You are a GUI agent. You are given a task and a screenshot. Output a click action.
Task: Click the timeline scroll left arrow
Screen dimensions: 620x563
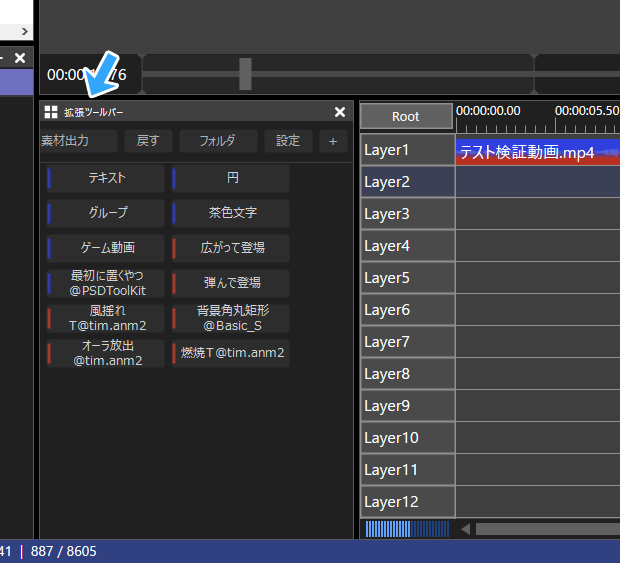pos(466,529)
